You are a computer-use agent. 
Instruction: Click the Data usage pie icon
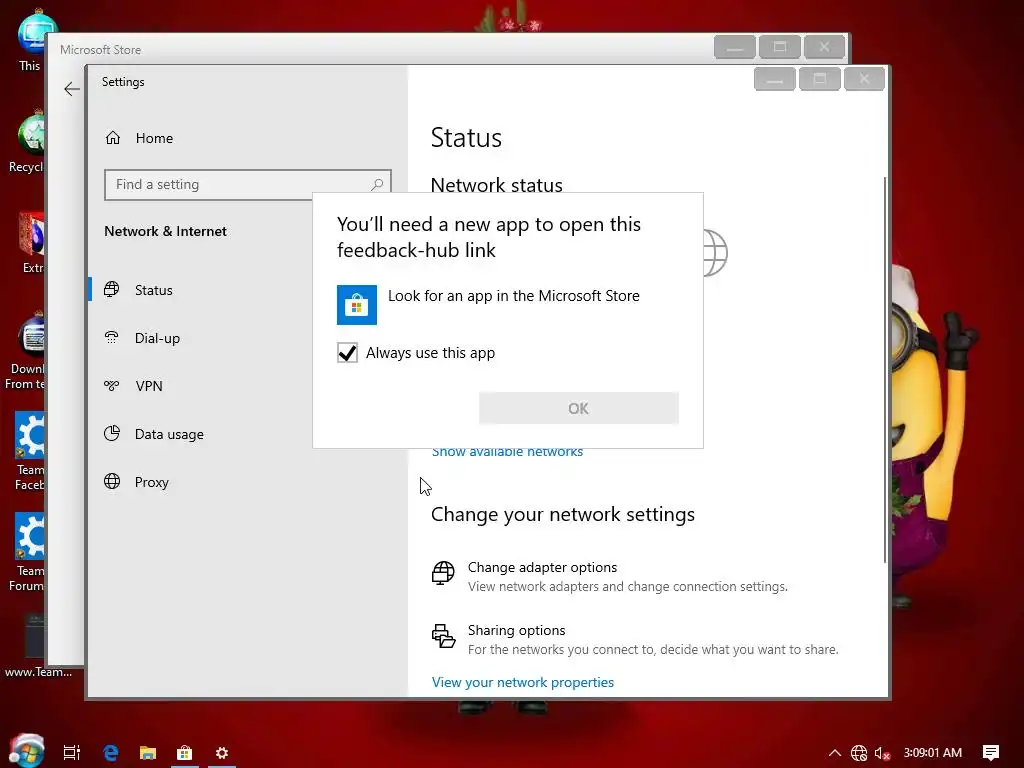pyautogui.click(x=112, y=434)
